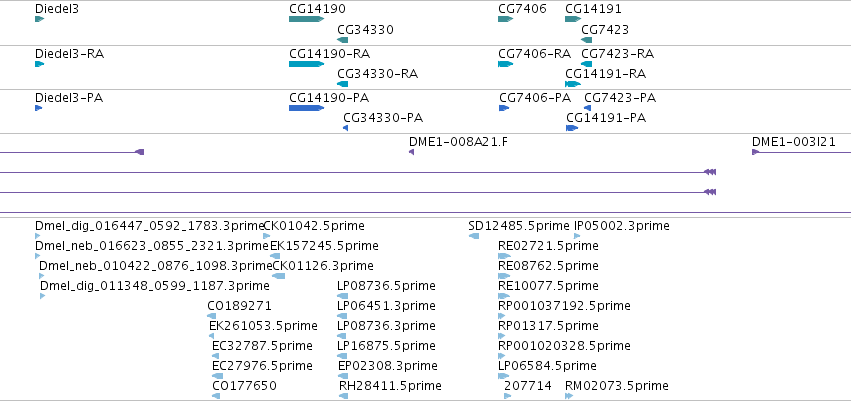Select the CO177650 feature label
Image resolution: width=851 pixels, height=401 pixels.
(244, 386)
